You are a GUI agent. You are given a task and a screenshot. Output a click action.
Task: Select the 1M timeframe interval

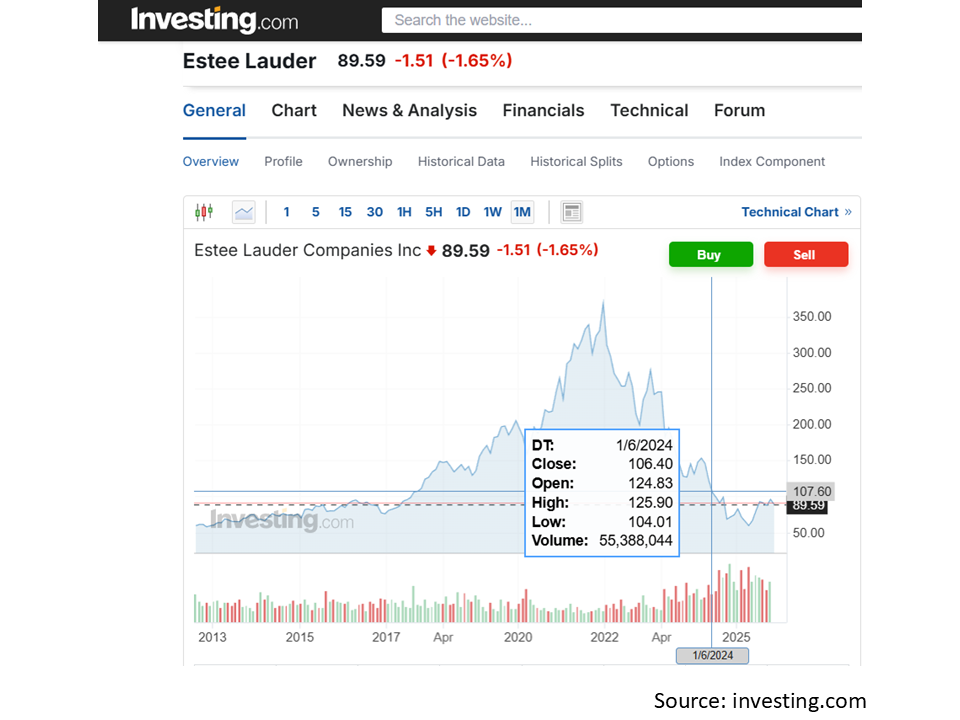[522, 212]
